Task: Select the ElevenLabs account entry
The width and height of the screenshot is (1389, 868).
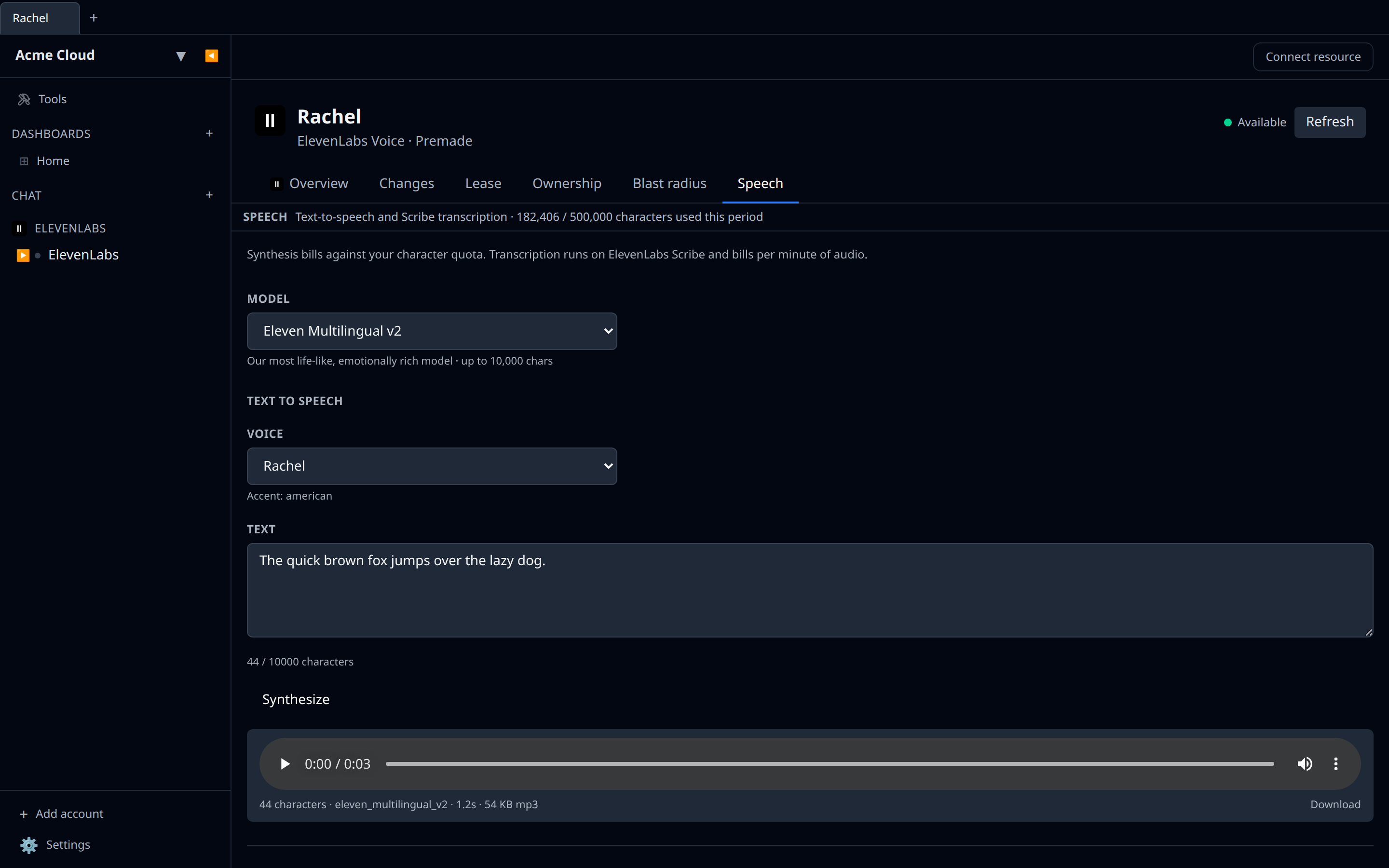Action: coord(83,255)
